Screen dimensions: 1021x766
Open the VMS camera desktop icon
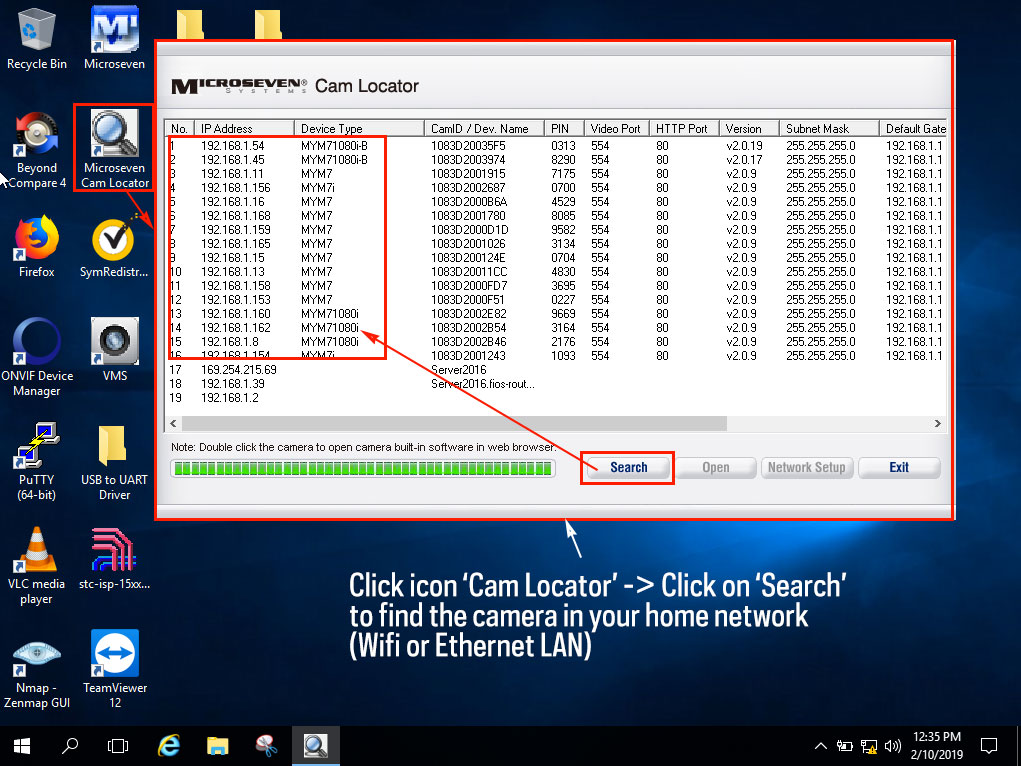tap(115, 350)
